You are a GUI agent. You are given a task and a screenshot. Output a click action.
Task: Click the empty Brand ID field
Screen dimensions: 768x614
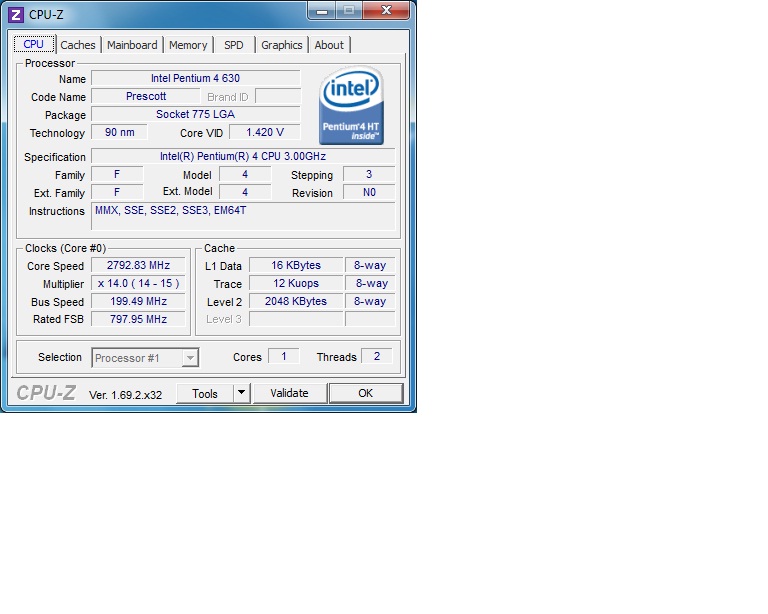coord(278,96)
